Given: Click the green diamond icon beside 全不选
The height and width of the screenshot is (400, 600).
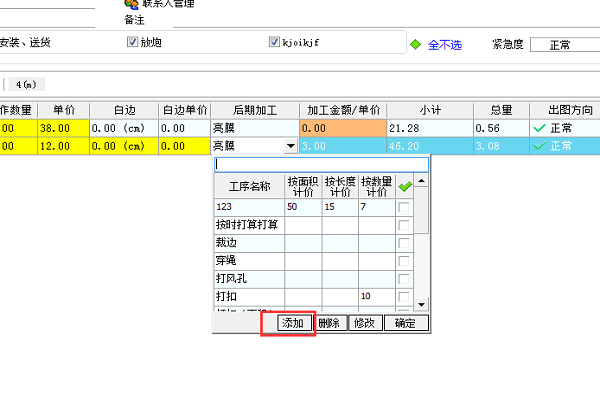Looking at the screenshot, I should tap(415, 44).
